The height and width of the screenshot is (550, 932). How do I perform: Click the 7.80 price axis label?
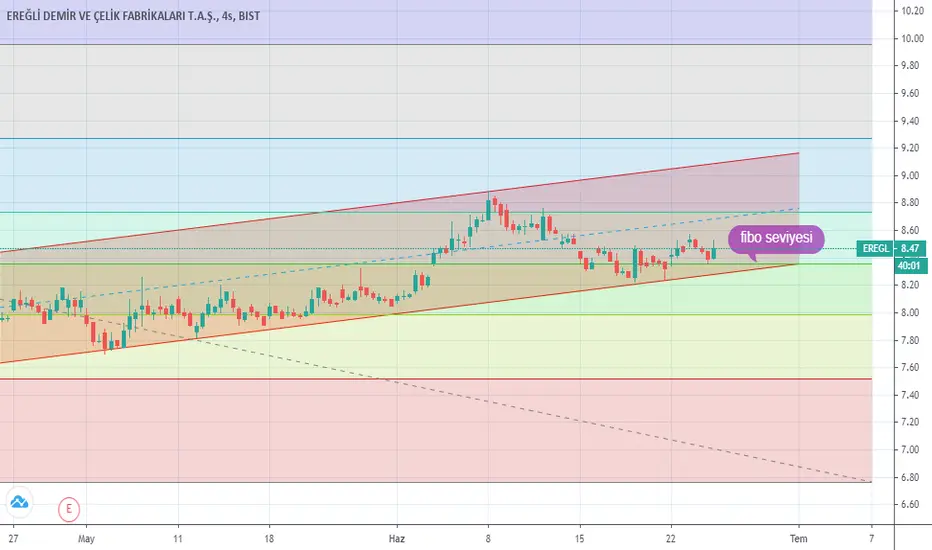point(911,340)
